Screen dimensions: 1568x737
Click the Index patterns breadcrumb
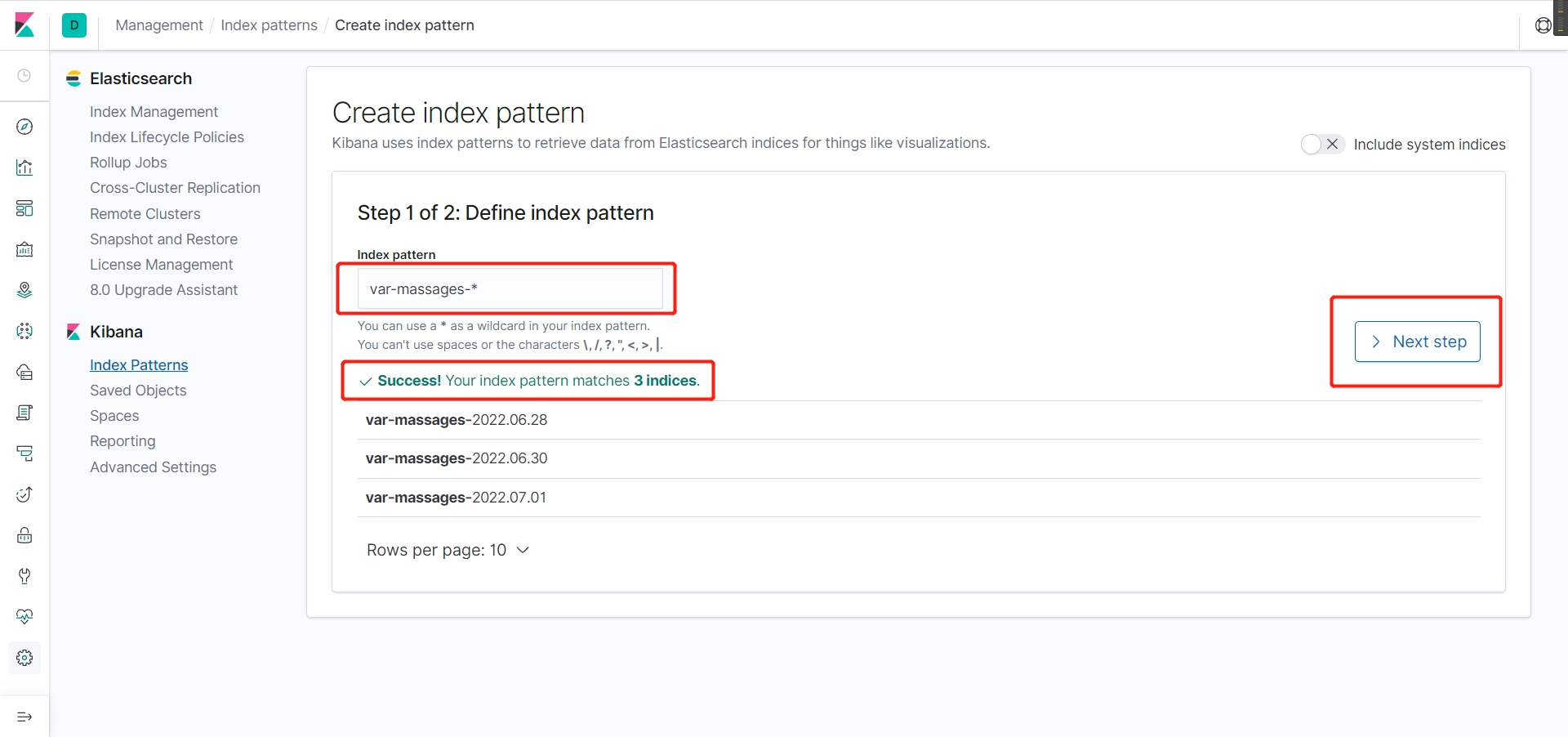[269, 25]
